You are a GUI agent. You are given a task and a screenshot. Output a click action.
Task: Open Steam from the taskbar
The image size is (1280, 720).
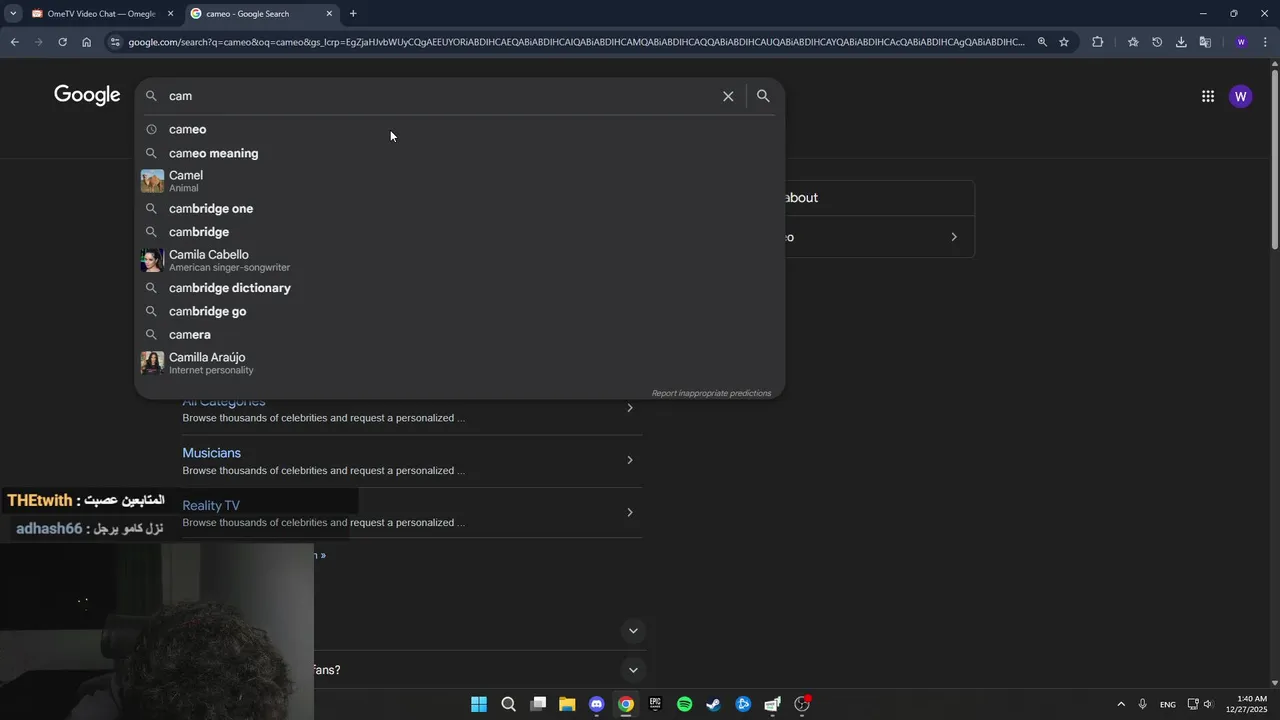click(713, 704)
